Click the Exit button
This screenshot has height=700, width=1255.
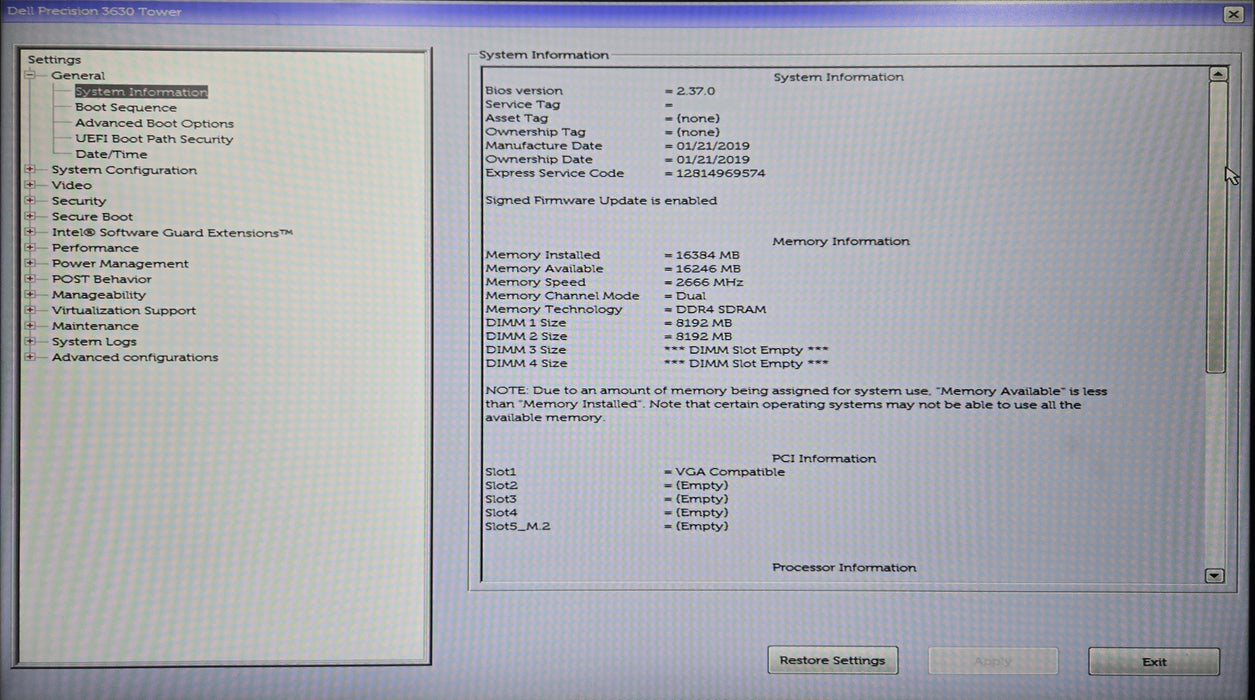click(1154, 661)
